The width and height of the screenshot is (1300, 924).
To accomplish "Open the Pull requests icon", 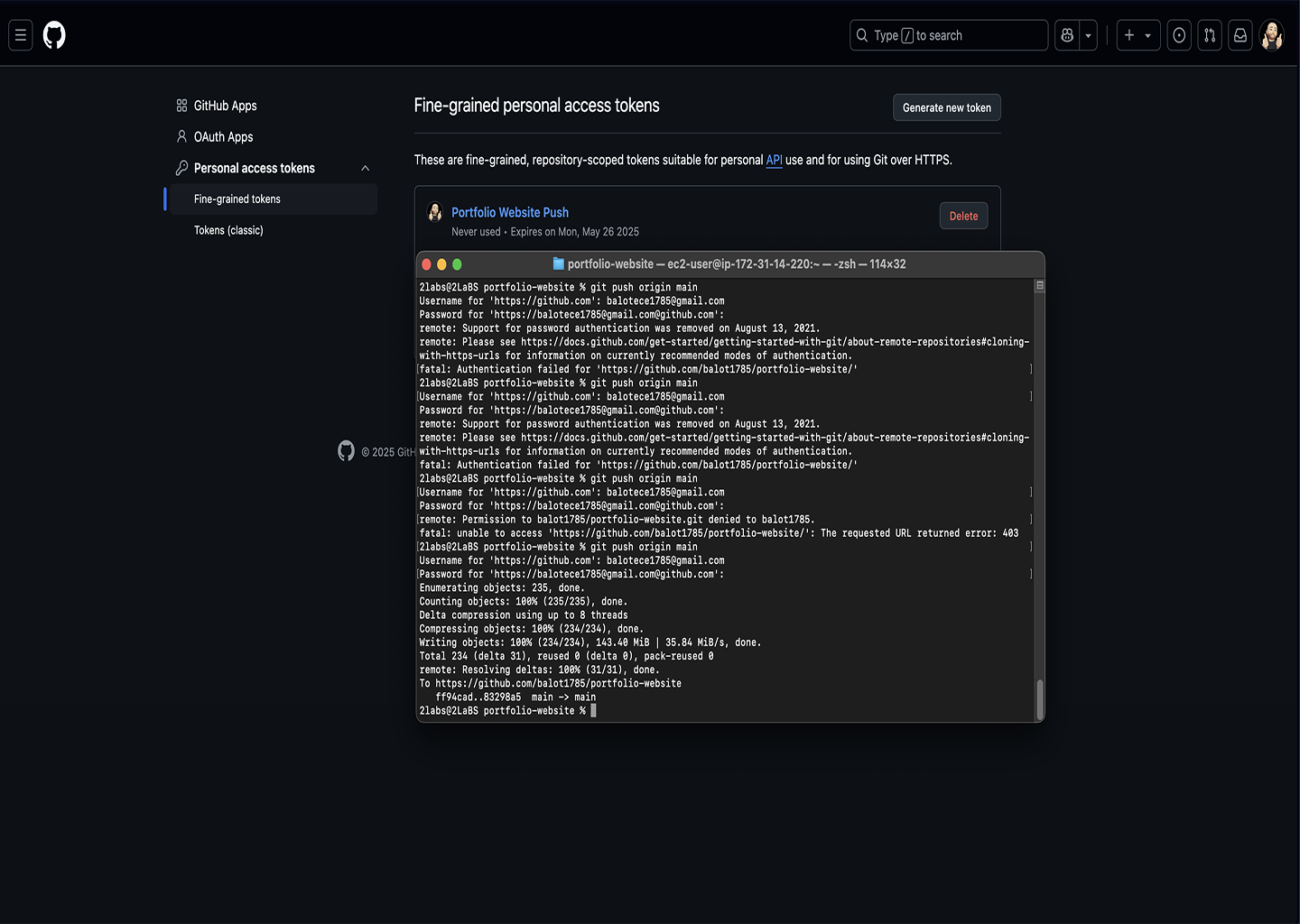I will pos(1210,35).
